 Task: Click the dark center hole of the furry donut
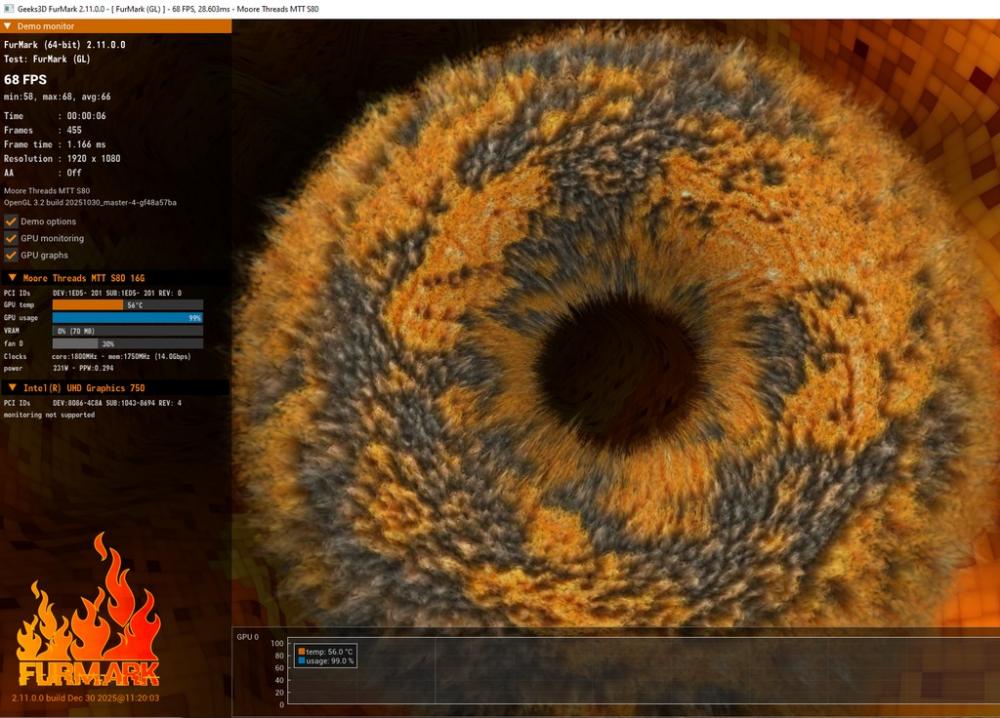tap(617, 367)
